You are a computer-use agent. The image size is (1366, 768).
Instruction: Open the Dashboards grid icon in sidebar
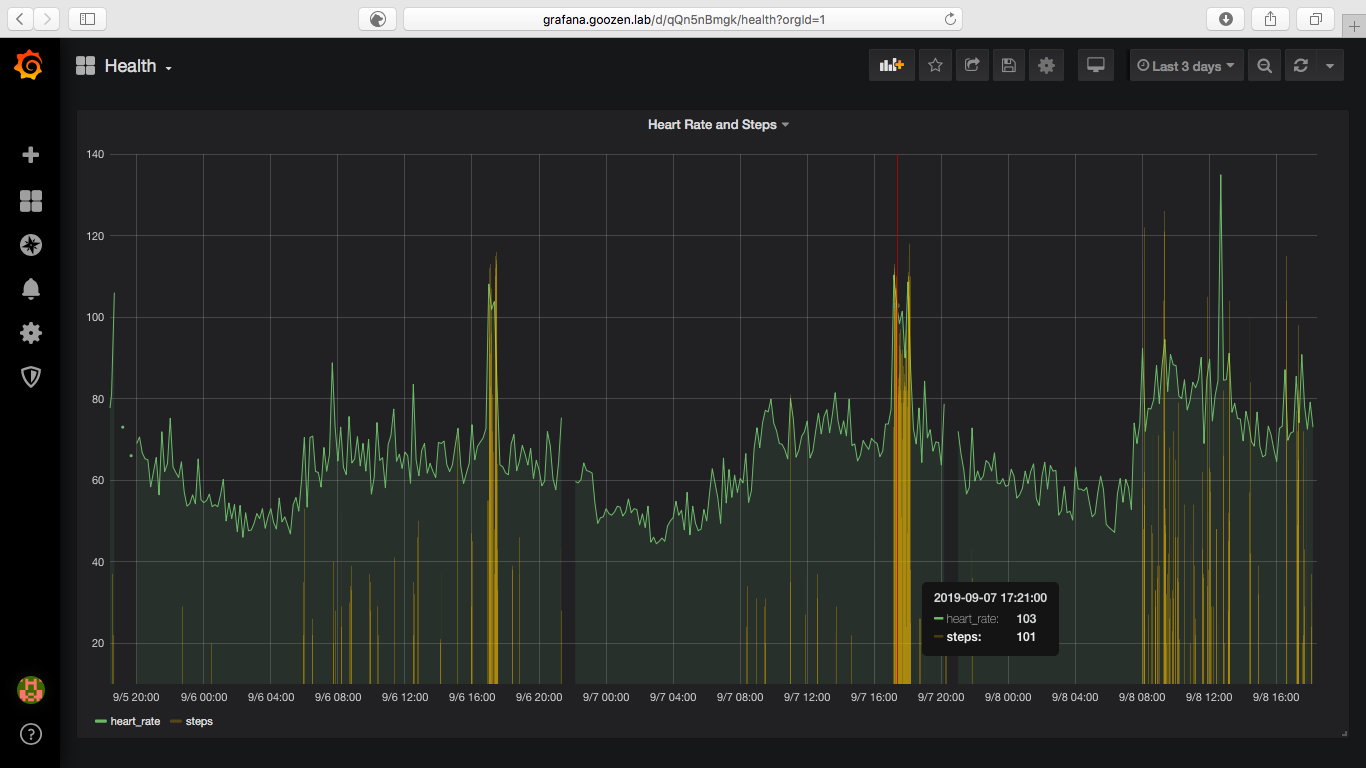point(31,201)
